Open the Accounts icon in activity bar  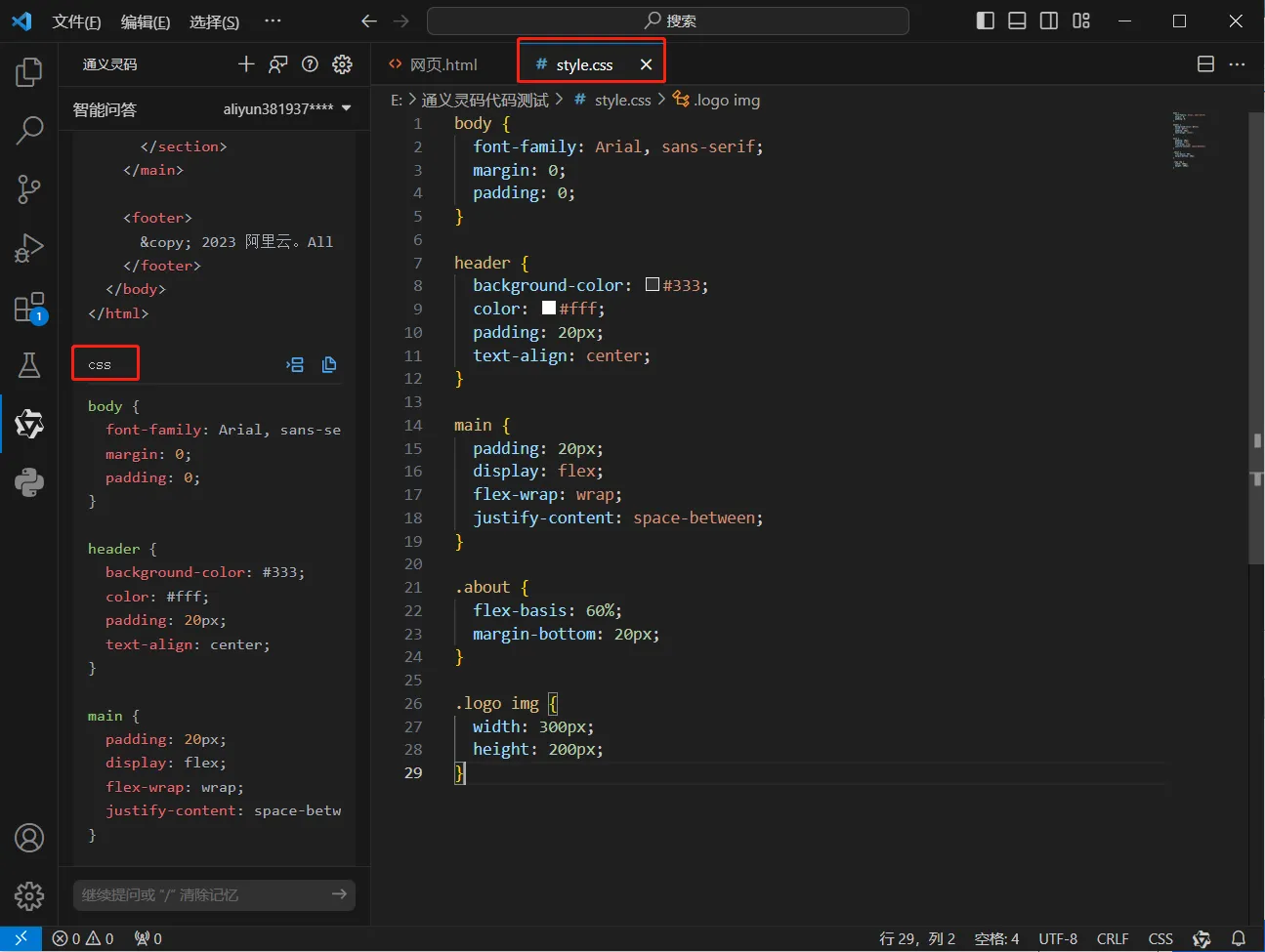[x=29, y=838]
